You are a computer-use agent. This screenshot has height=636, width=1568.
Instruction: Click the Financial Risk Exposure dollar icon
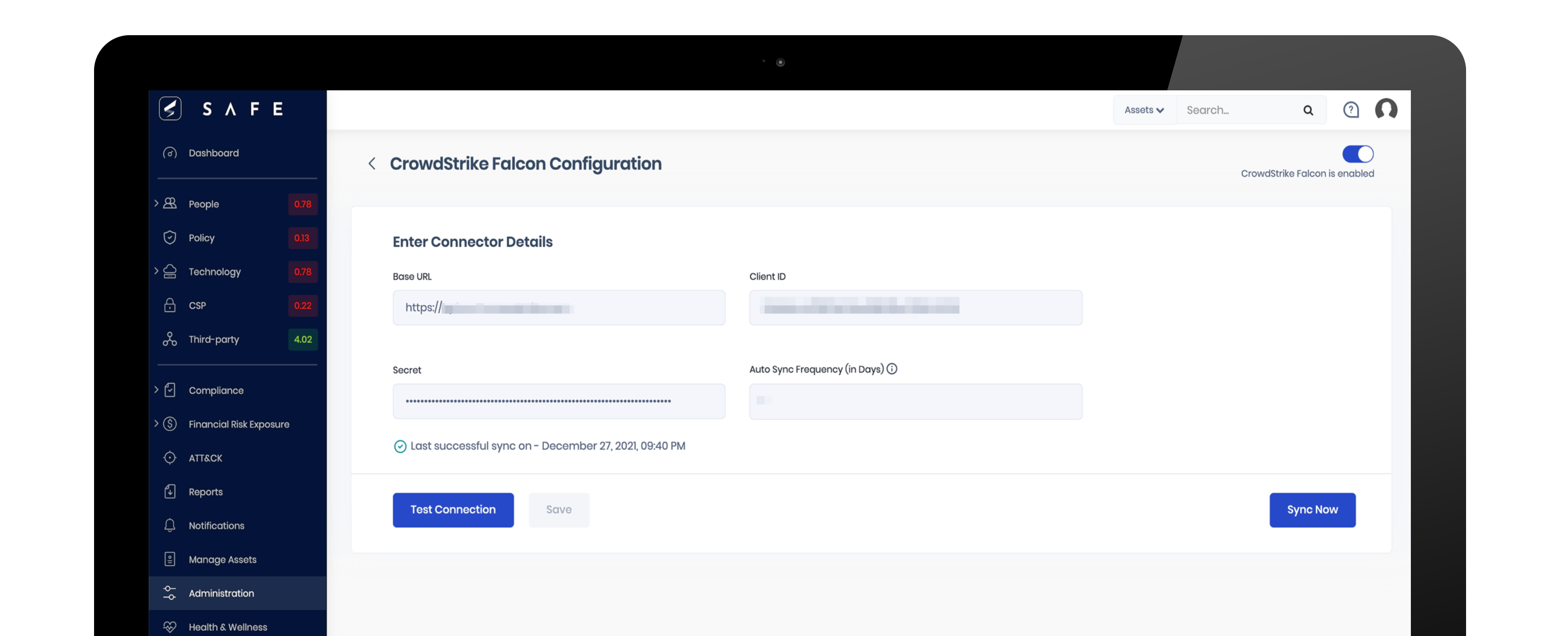point(170,424)
